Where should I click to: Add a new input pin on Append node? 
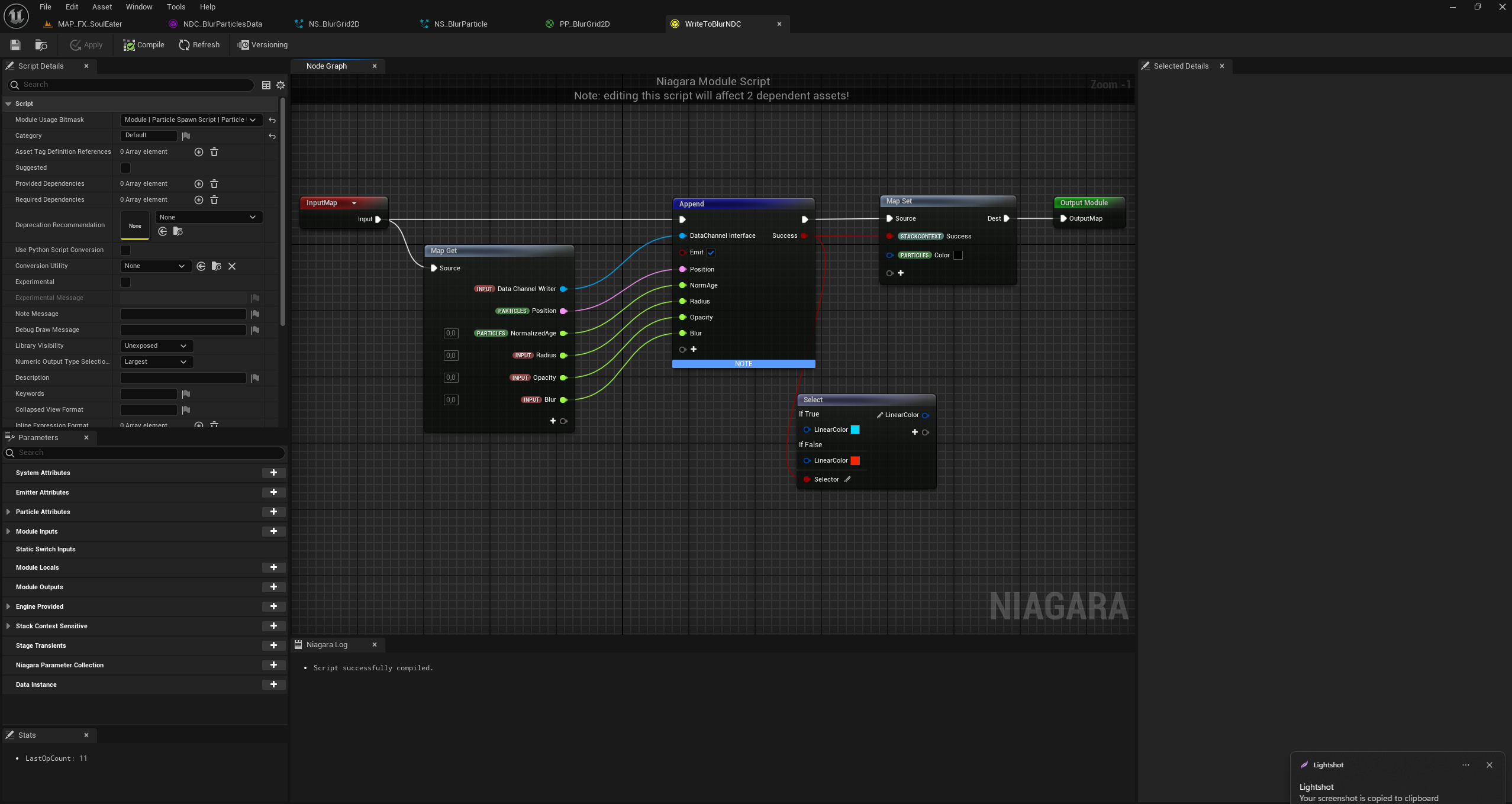694,349
